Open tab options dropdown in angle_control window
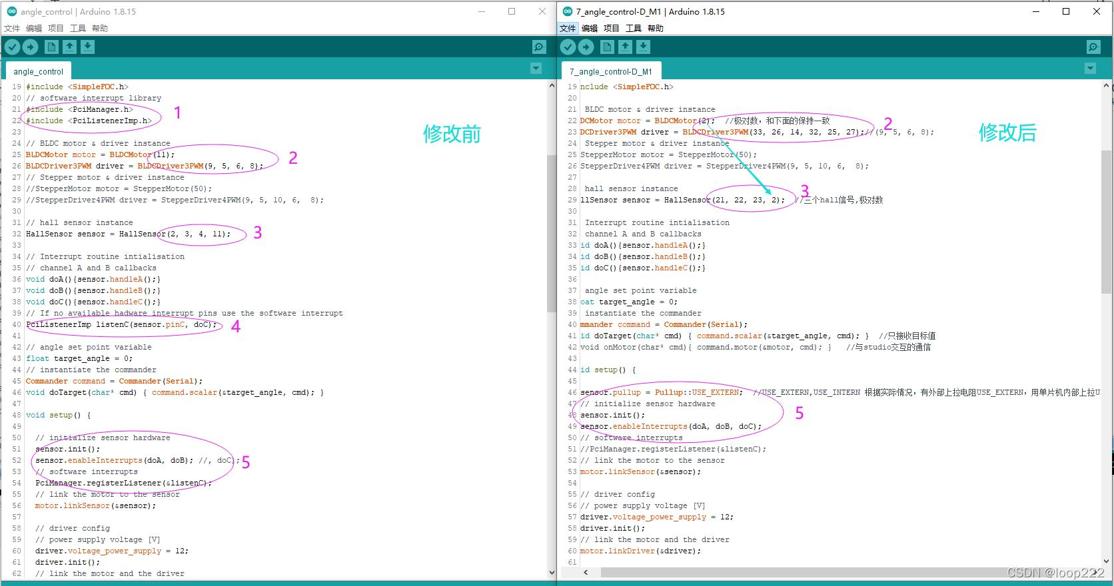 tap(536, 69)
